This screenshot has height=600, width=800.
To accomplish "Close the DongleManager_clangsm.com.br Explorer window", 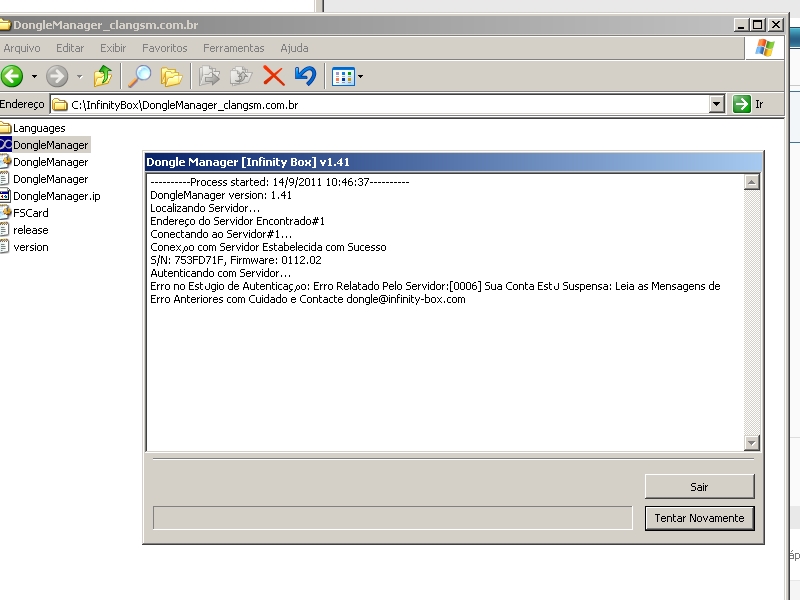I will pyautogui.click(x=776, y=24).
